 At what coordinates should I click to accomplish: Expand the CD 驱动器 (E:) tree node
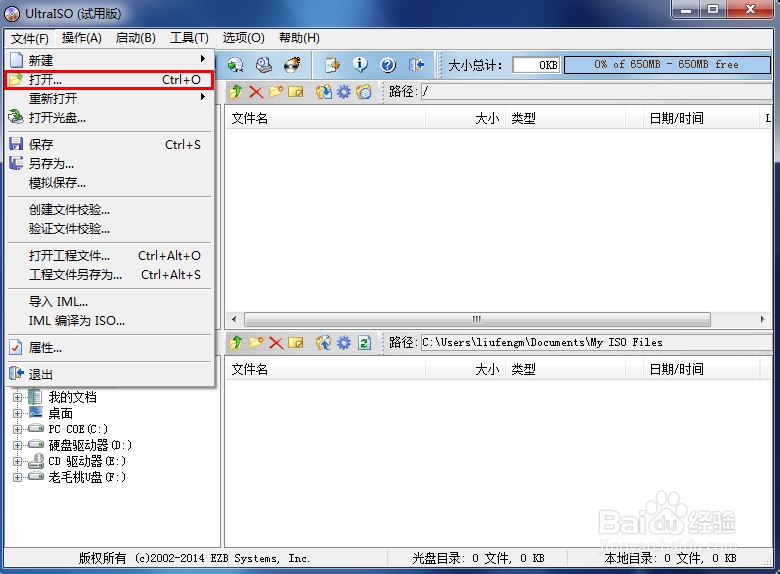click(x=17, y=461)
